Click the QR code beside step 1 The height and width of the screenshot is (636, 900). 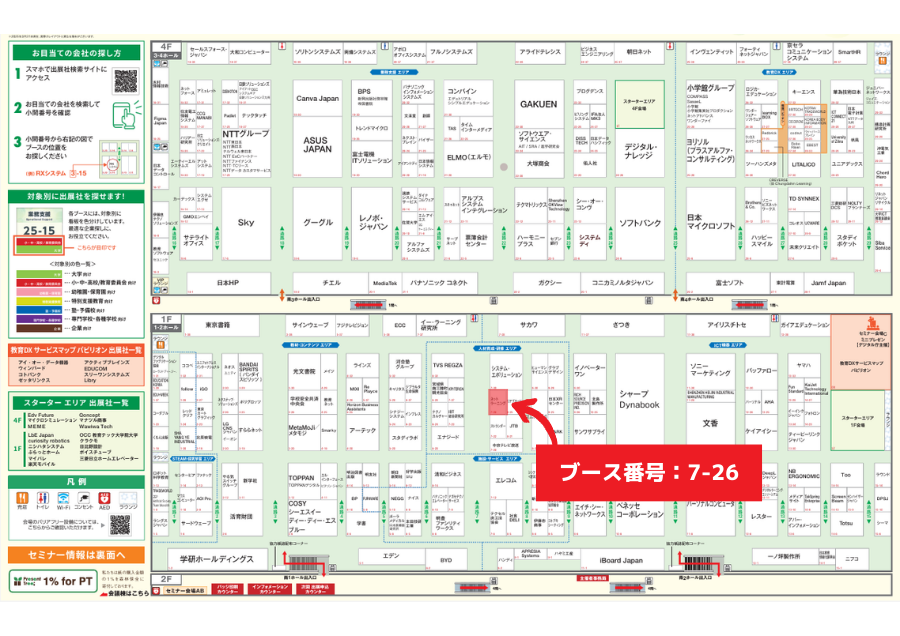tap(126, 80)
